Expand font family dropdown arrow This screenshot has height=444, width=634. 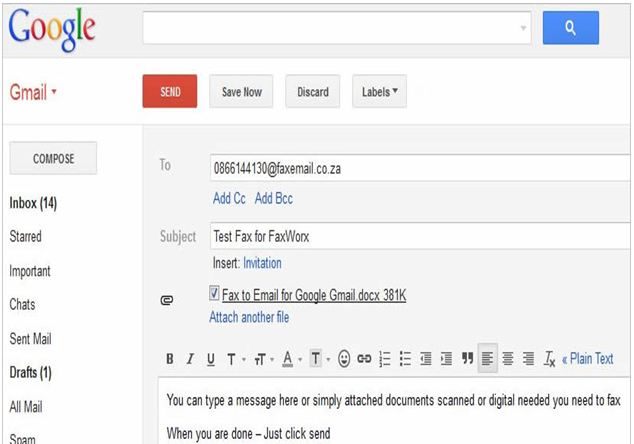243,359
